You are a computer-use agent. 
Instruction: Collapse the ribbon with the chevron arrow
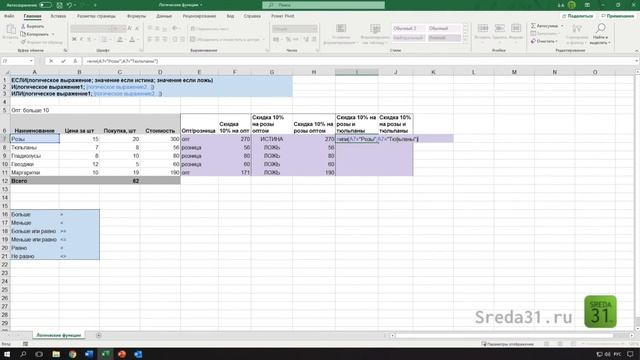pos(636,50)
